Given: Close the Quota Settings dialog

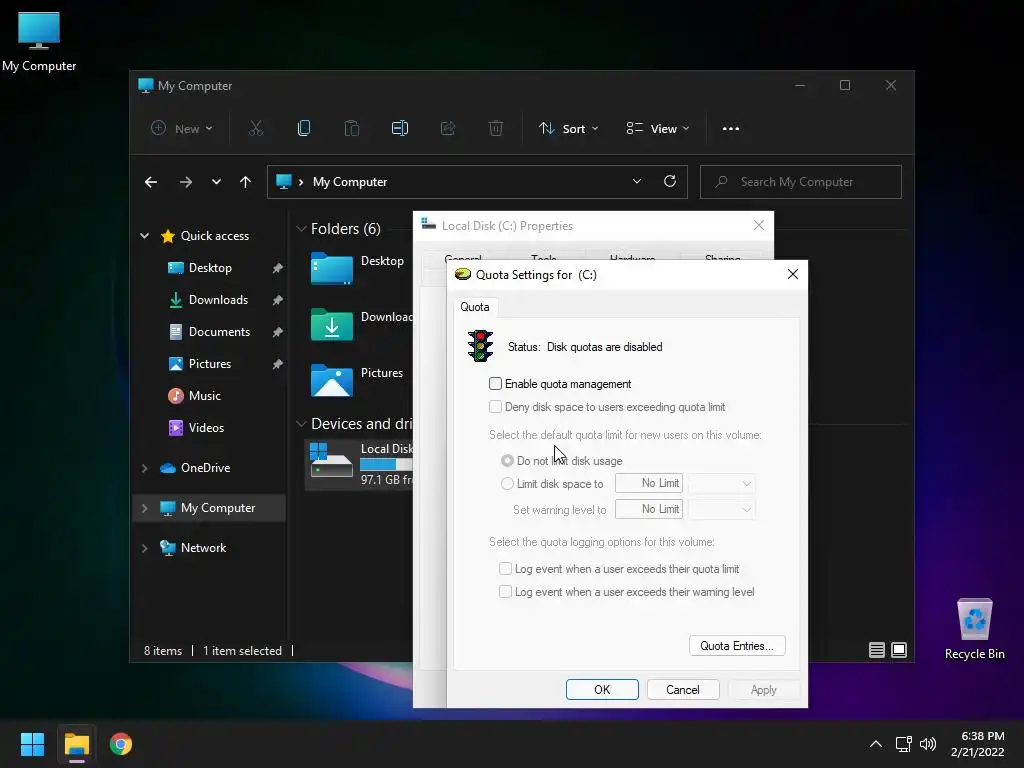Looking at the screenshot, I should pyautogui.click(x=793, y=274).
